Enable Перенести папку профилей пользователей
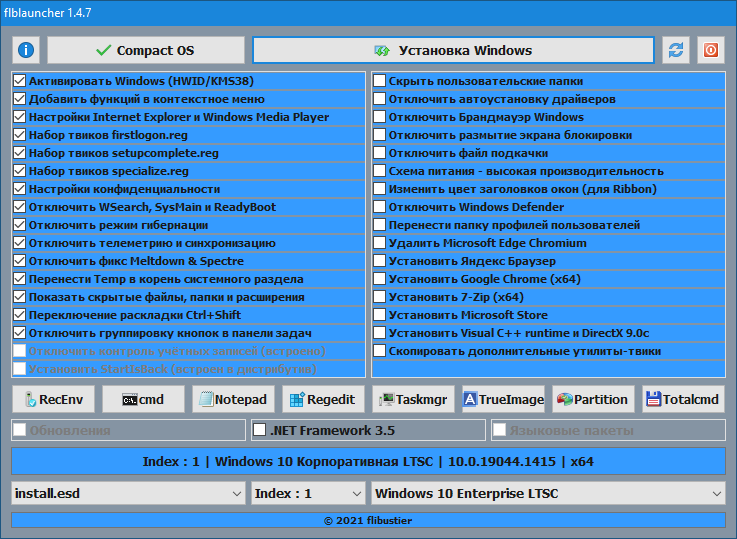This screenshot has height=539, width=737. [x=379, y=225]
